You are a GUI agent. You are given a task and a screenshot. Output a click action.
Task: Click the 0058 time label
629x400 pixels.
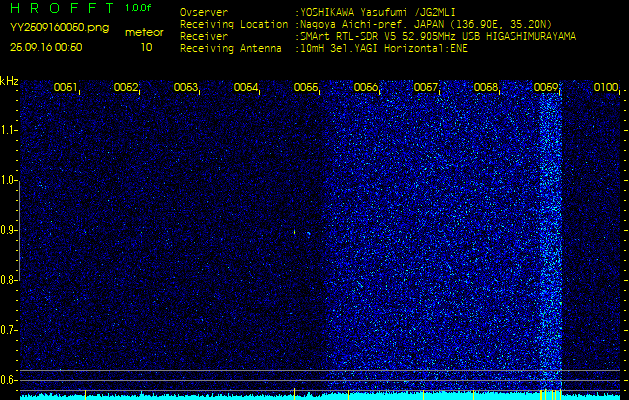coord(486,87)
